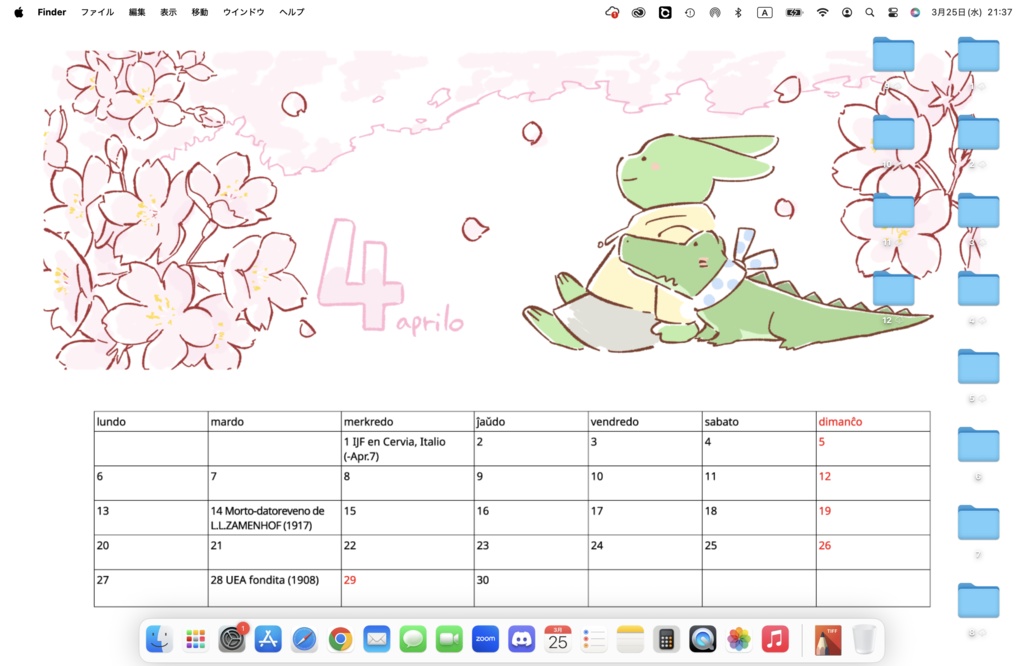Launch Zoom from the Dock

[x=485, y=639]
